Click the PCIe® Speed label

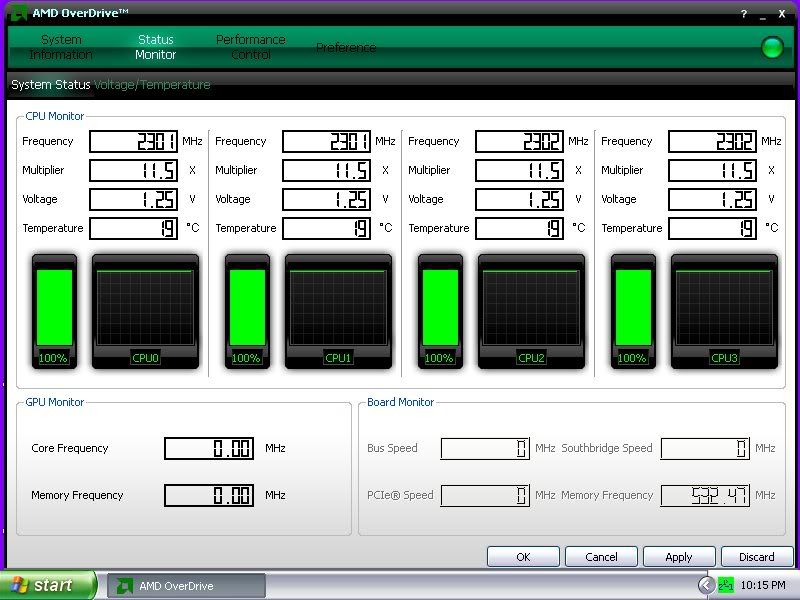(400, 495)
